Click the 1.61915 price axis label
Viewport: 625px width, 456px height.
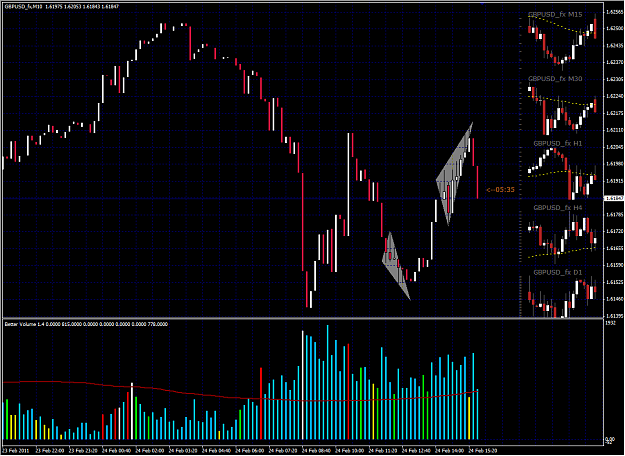pos(614,181)
